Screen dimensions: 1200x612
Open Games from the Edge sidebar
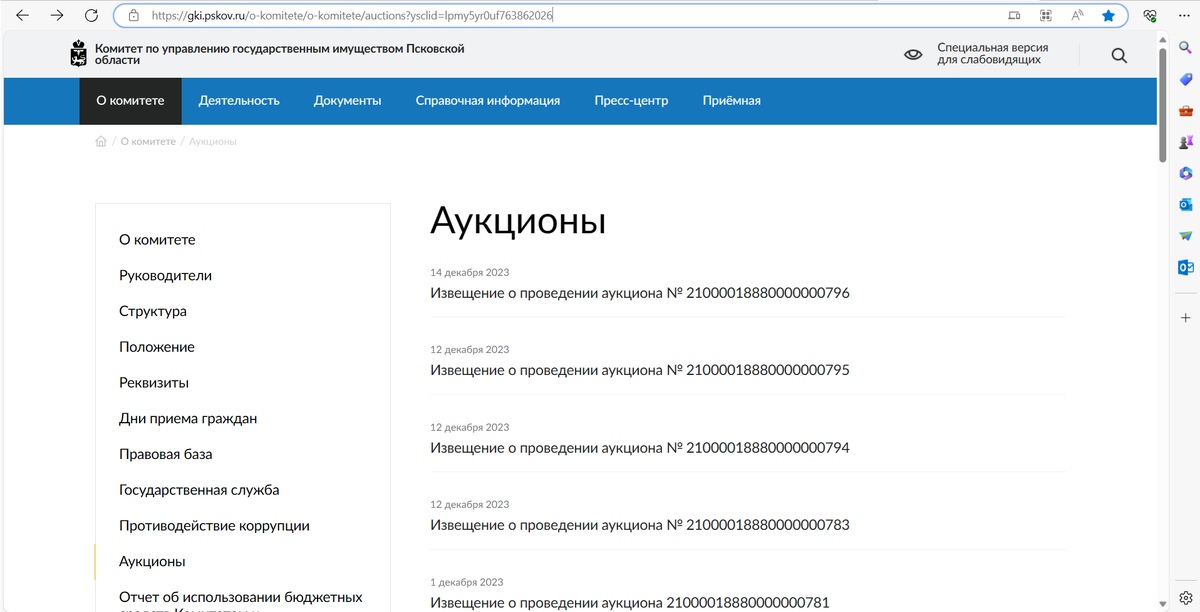[x=1185, y=143]
